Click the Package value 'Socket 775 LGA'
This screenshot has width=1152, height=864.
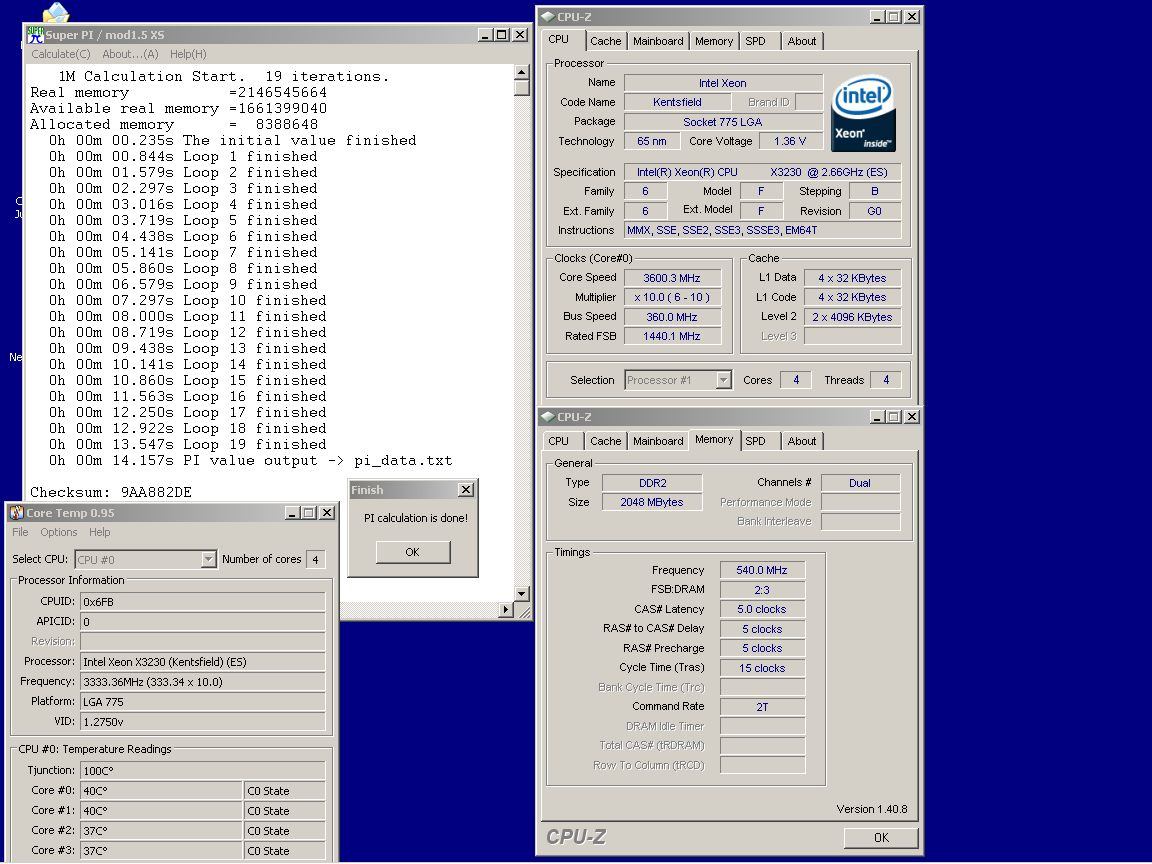(x=723, y=122)
